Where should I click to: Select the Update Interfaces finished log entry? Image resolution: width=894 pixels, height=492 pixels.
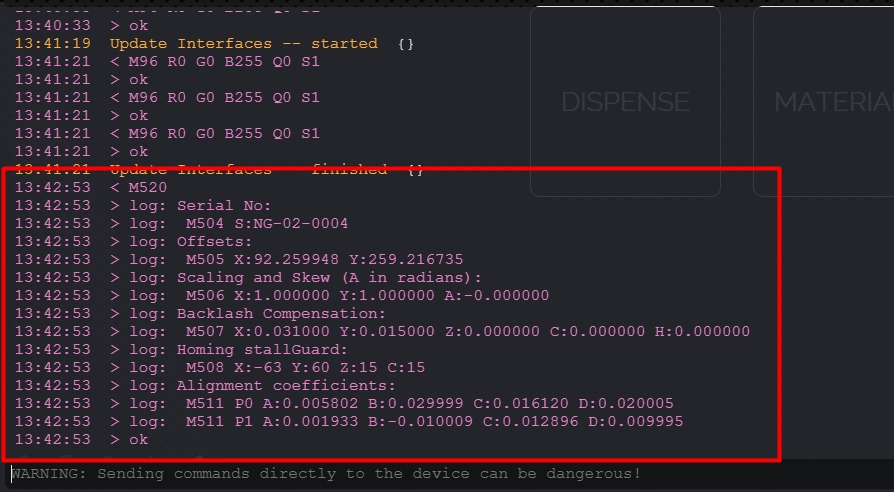click(x=248, y=170)
